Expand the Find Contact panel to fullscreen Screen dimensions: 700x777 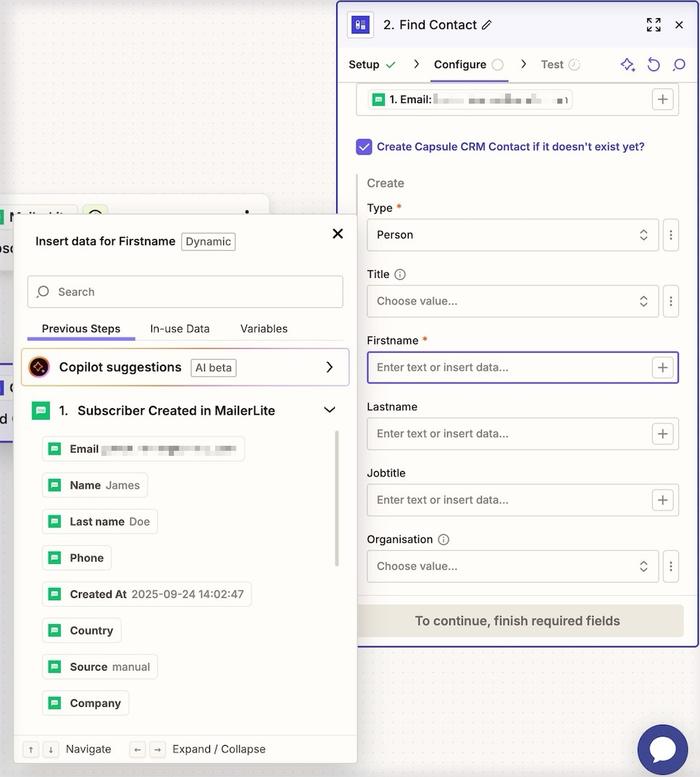point(653,25)
